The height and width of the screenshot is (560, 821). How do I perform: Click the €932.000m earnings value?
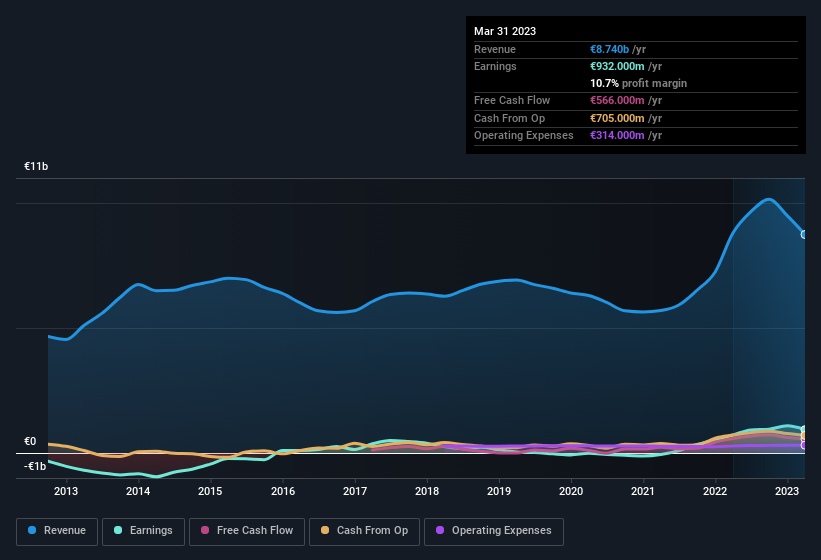pyautogui.click(x=617, y=66)
